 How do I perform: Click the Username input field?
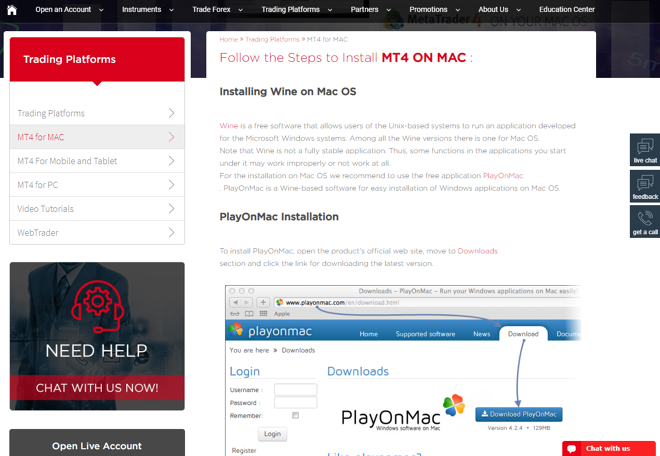click(295, 389)
